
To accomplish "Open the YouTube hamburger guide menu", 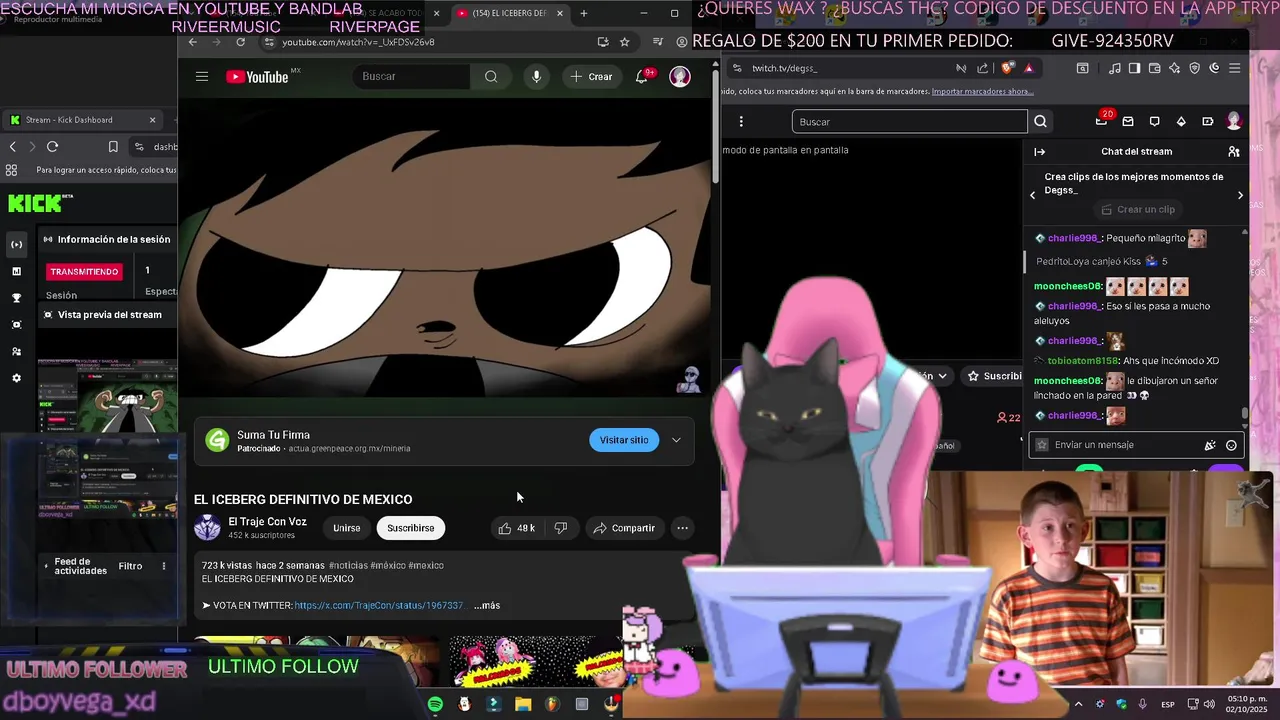I will click(202, 76).
